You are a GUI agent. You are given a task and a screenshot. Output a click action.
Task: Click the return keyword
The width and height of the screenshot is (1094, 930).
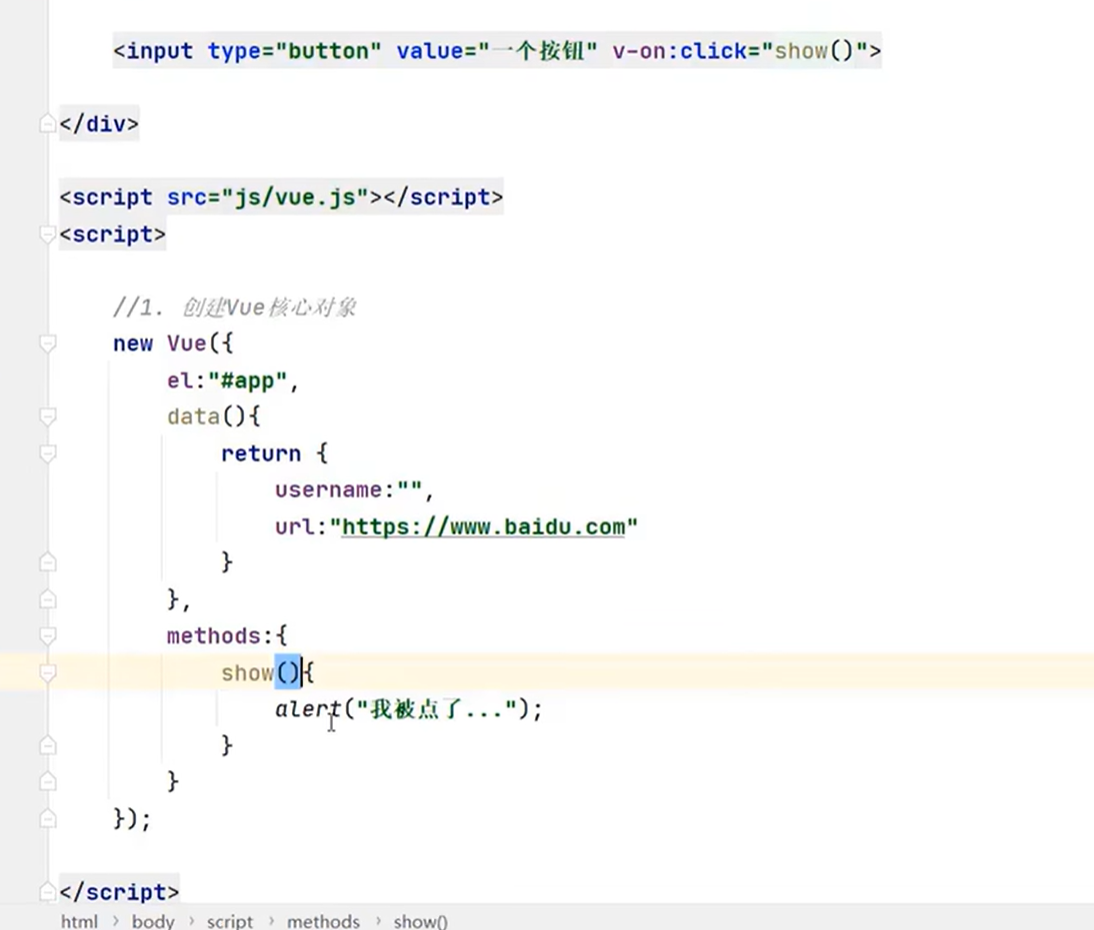[x=261, y=453]
